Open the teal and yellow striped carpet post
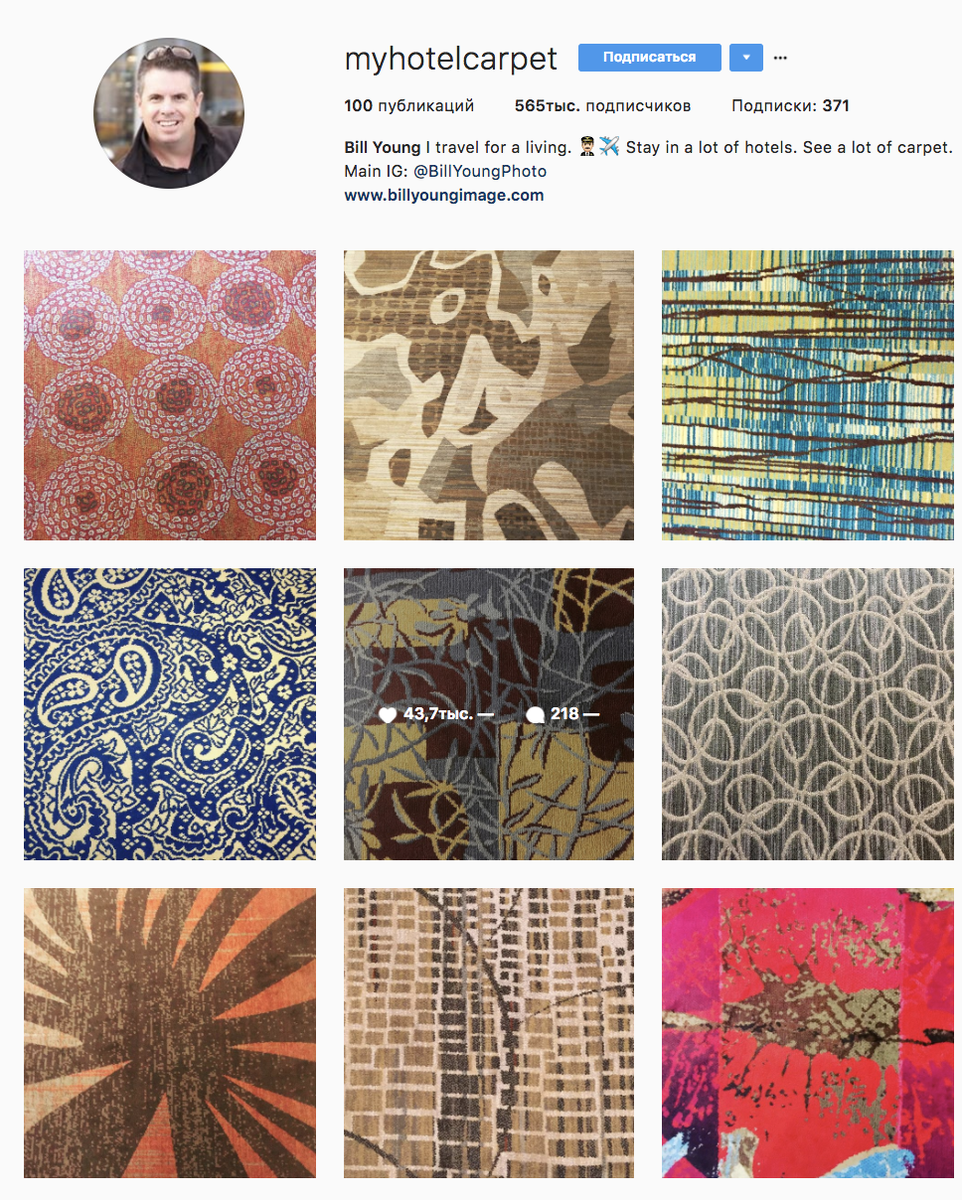962x1200 pixels. pyautogui.click(x=807, y=395)
